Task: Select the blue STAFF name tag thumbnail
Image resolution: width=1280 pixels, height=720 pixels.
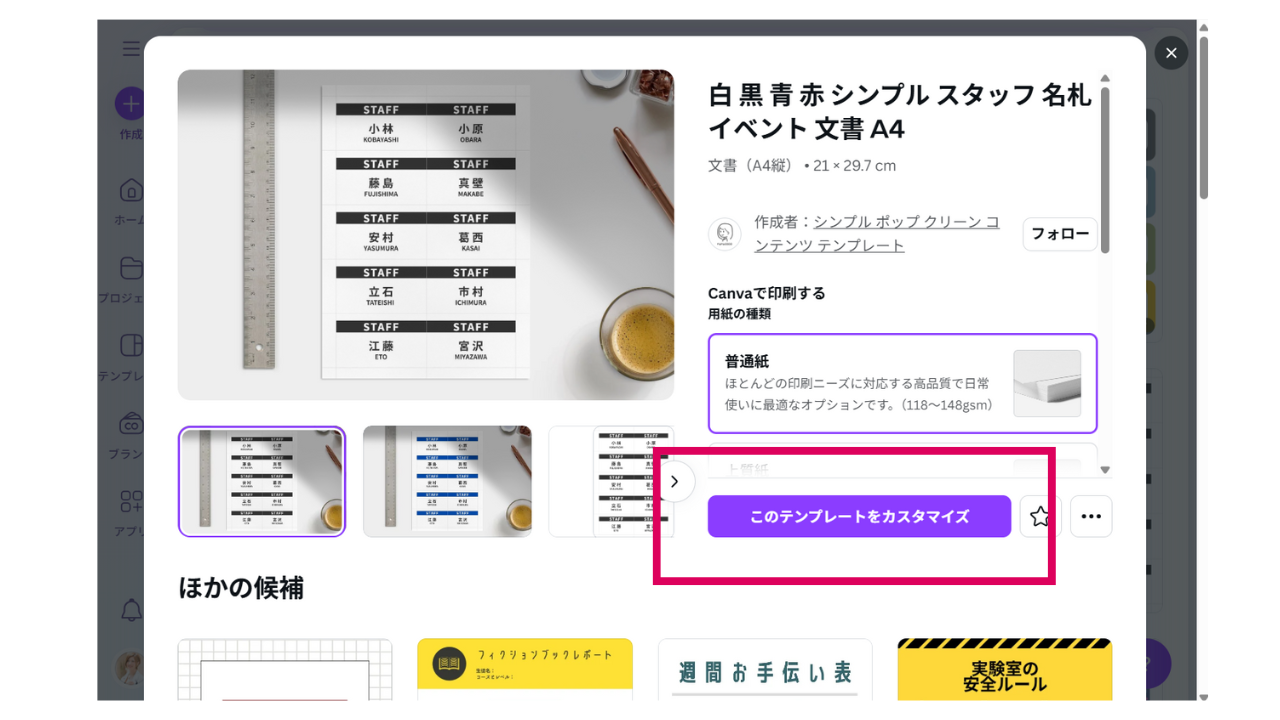Action: tap(447, 481)
